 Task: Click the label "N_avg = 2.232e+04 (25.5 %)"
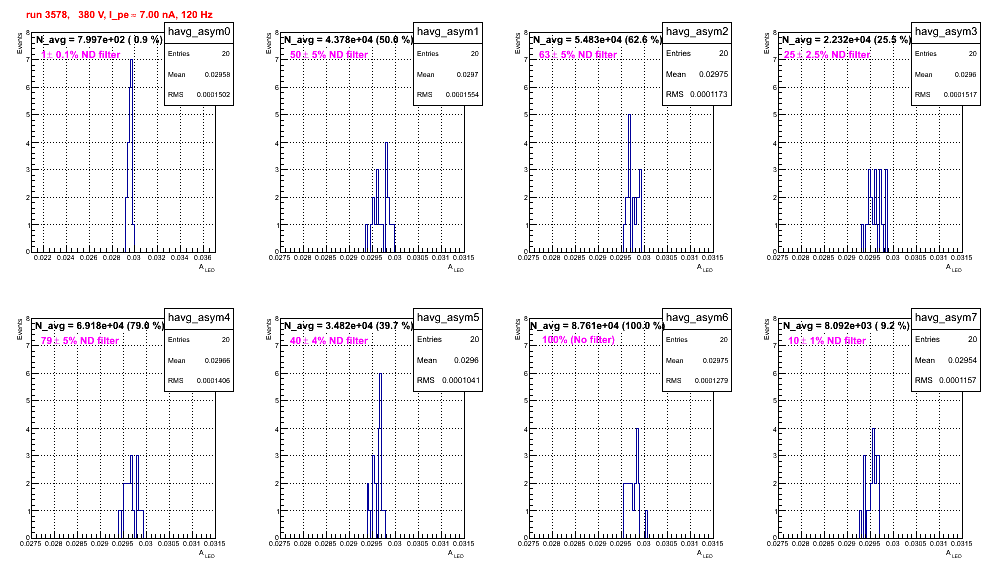(x=846, y=39)
